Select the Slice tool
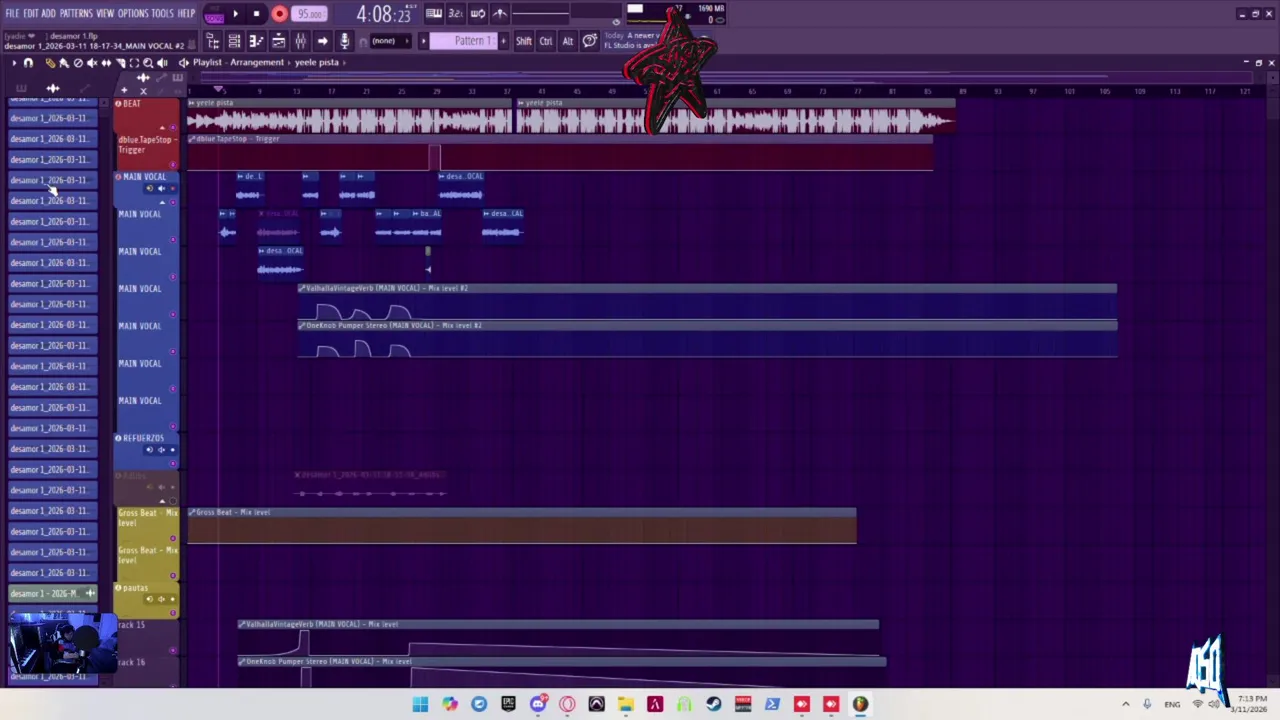Image resolution: width=1280 pixels, height=720 pixels. click(120, 63)
